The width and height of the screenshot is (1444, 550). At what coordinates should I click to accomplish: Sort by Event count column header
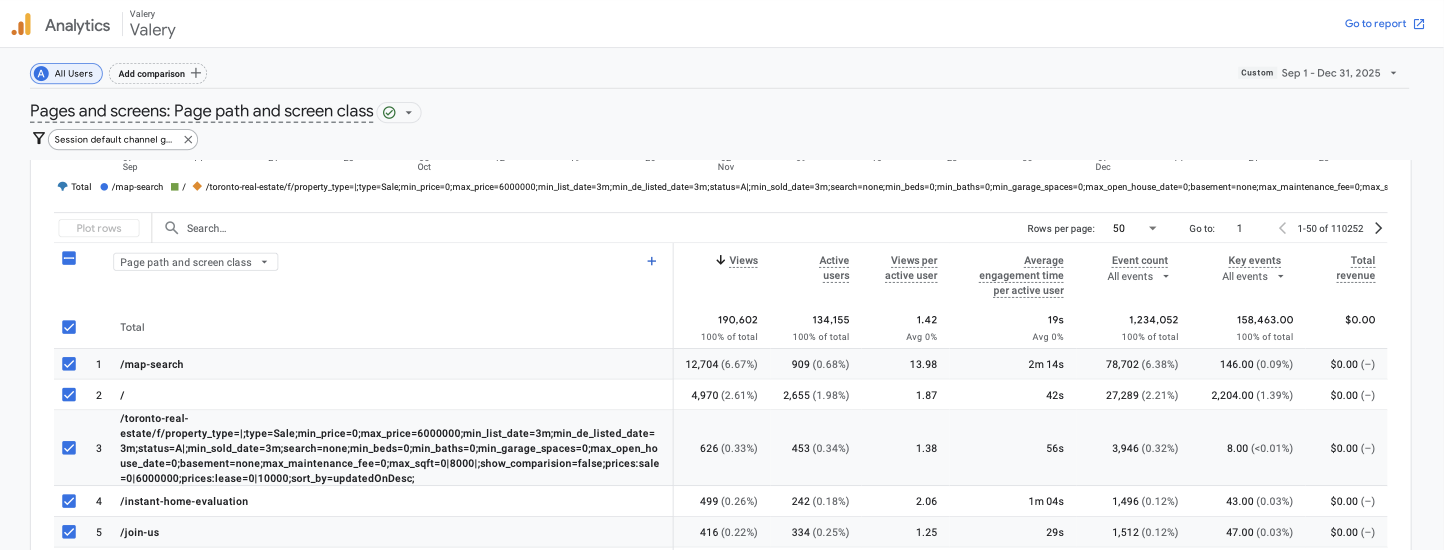point(1140,260)
